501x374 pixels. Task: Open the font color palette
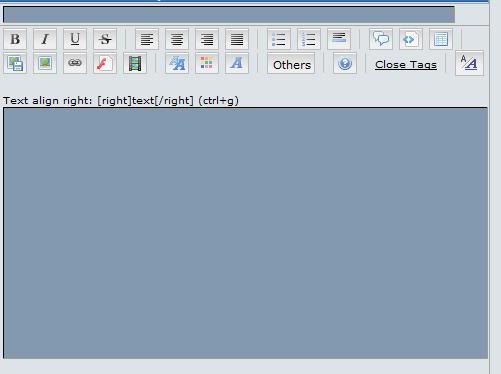tap(207, 63)
